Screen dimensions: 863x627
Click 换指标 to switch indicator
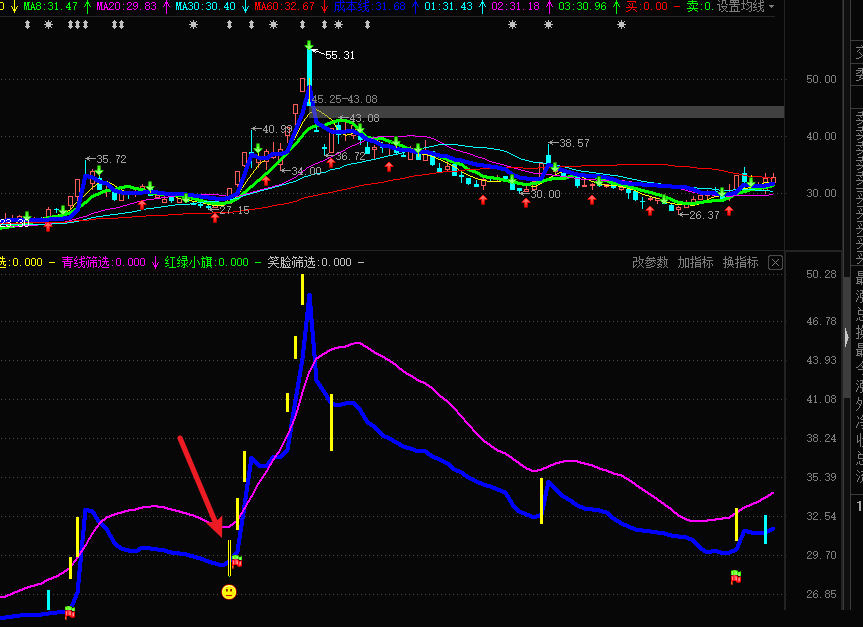click(x=740, y=262)
